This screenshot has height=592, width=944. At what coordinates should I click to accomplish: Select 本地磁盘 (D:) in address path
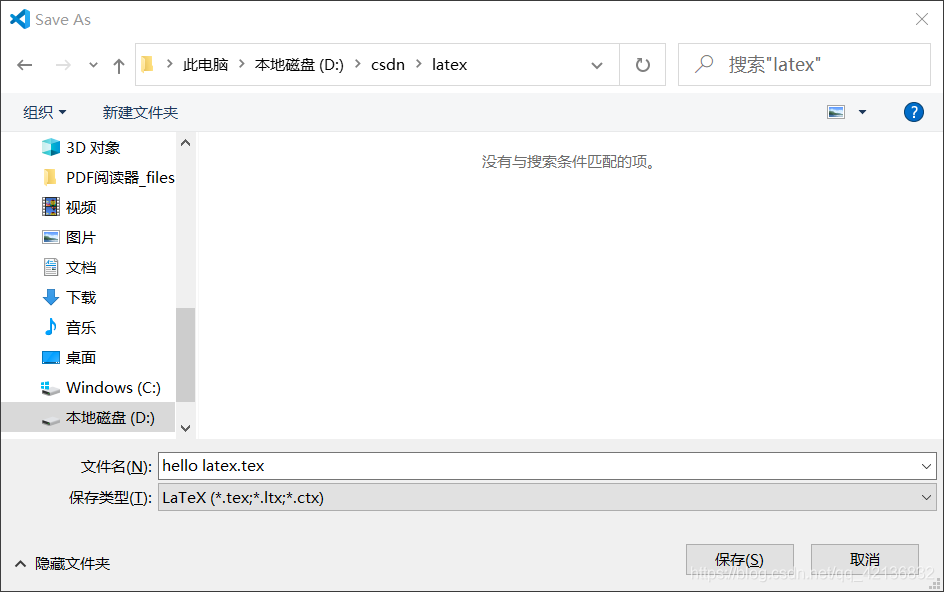(299, 64)
